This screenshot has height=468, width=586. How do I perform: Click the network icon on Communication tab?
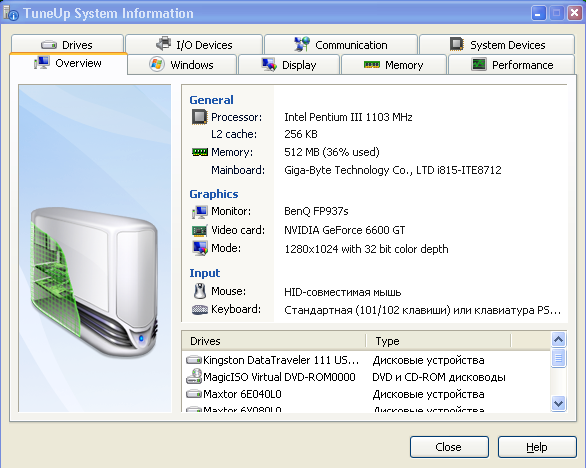(x=302, y=44)
